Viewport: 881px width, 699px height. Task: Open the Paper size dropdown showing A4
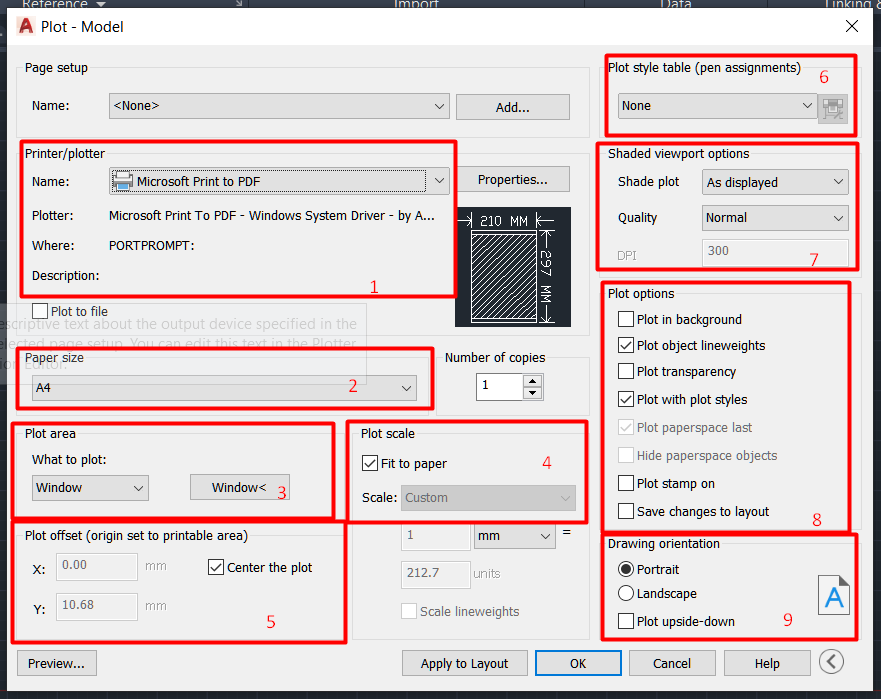(406, 388)
